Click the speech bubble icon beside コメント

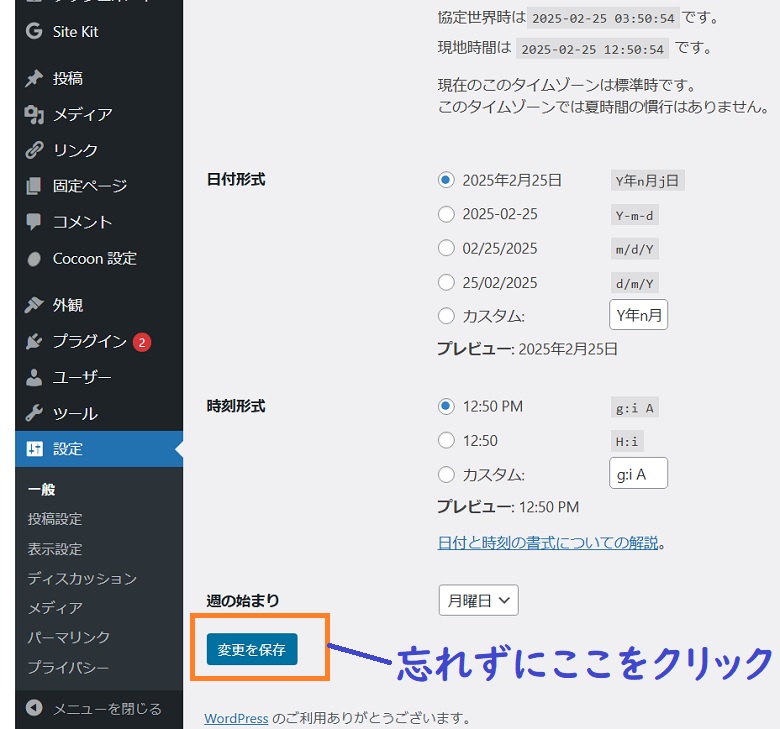click(x=34, y=221)
